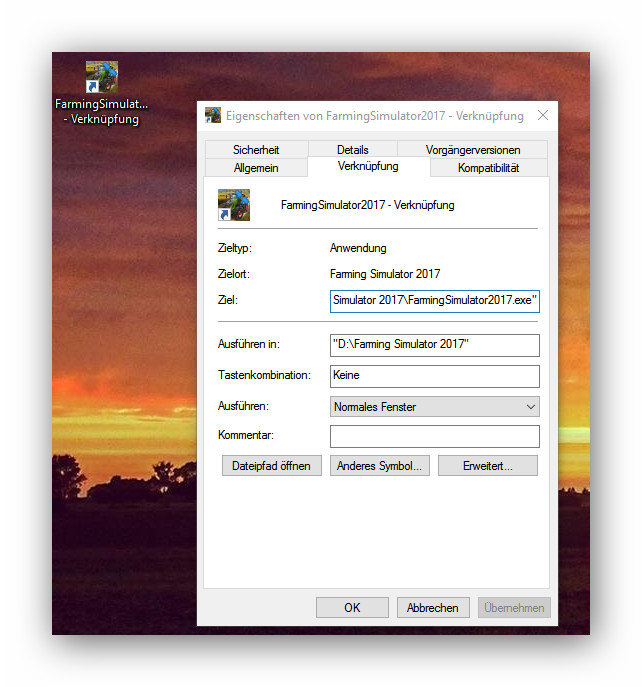Click the empty Kommentar field
642x687 pixels.
coord(434,436)
